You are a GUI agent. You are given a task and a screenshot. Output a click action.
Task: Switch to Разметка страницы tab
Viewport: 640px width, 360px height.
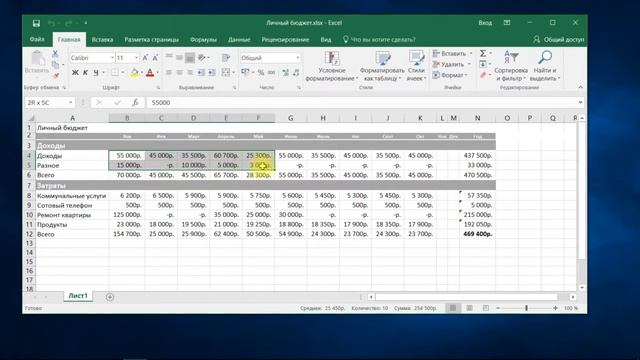click(151, 40)
